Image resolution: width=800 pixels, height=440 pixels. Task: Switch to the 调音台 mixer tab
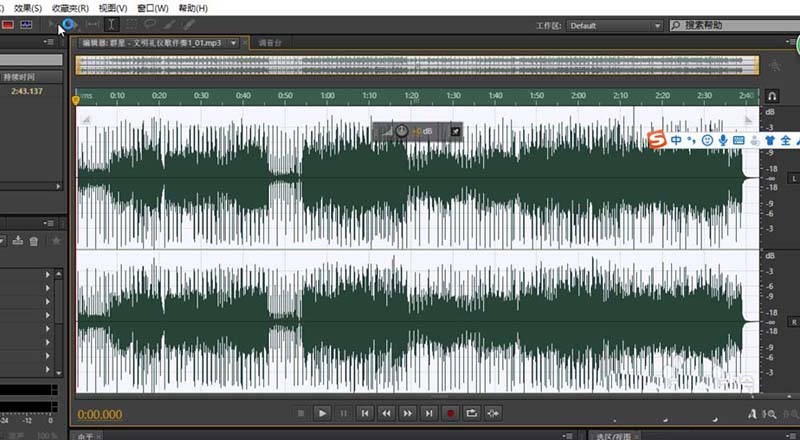click(x=270, y=43)
